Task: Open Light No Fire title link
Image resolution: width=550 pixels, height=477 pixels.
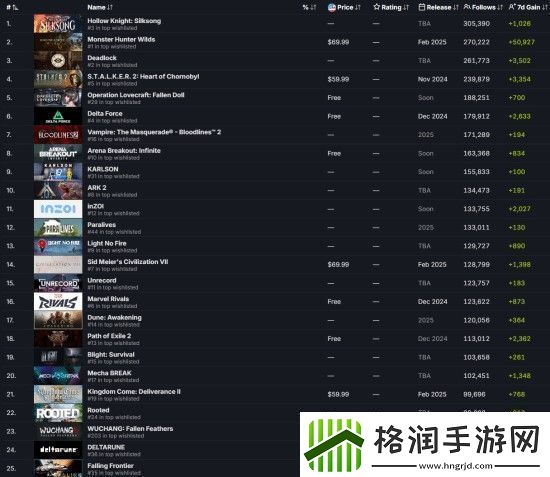Action: [107, 243]
